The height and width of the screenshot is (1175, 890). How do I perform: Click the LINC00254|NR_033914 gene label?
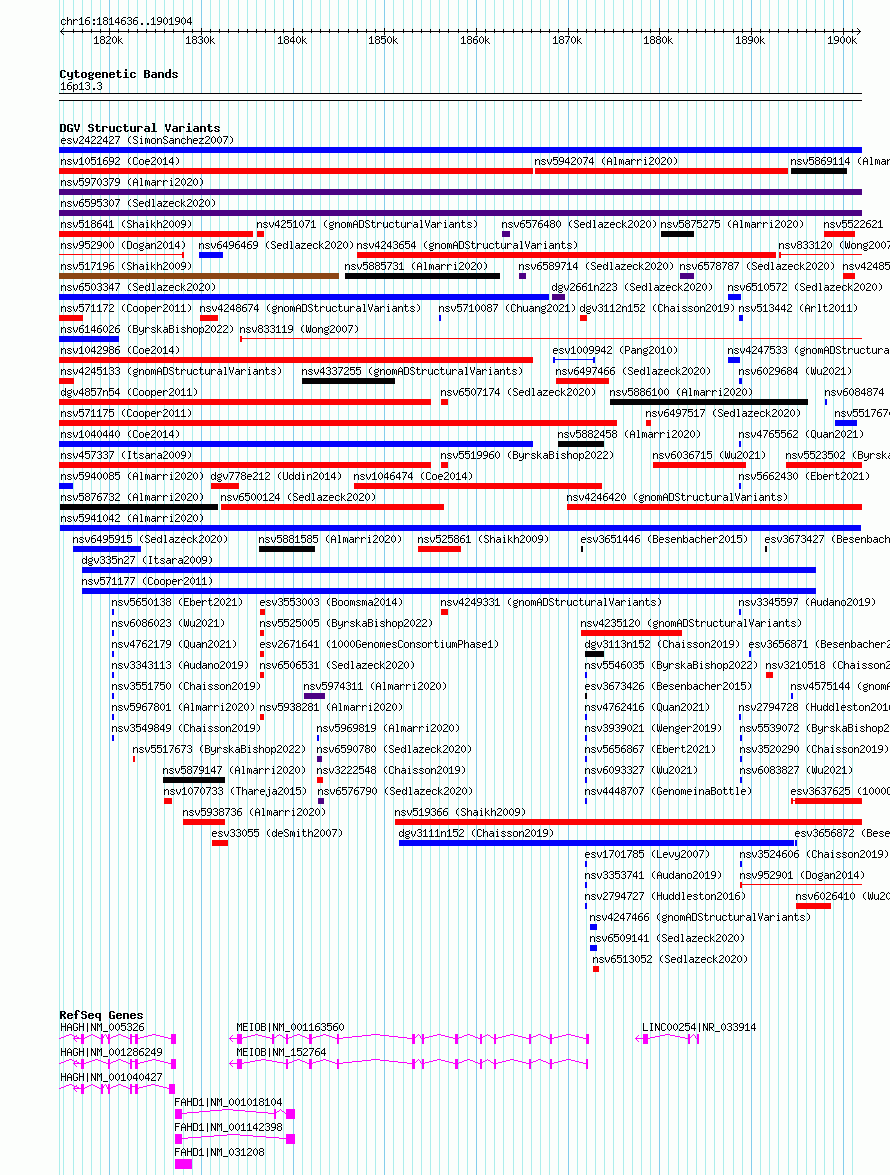click(x=699, y=1027)
